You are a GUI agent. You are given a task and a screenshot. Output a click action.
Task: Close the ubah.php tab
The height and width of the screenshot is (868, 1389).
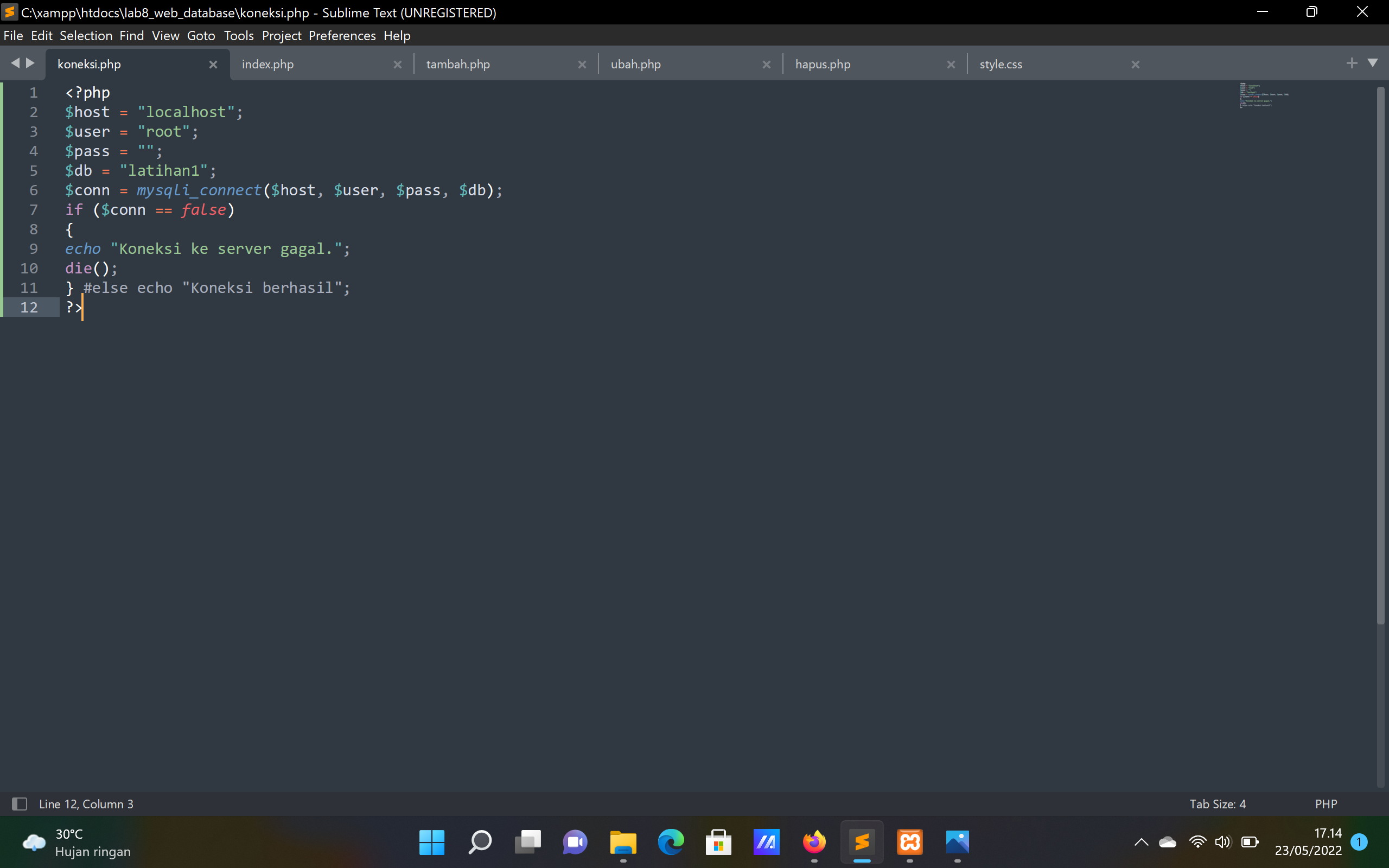(x=766, y=65)
